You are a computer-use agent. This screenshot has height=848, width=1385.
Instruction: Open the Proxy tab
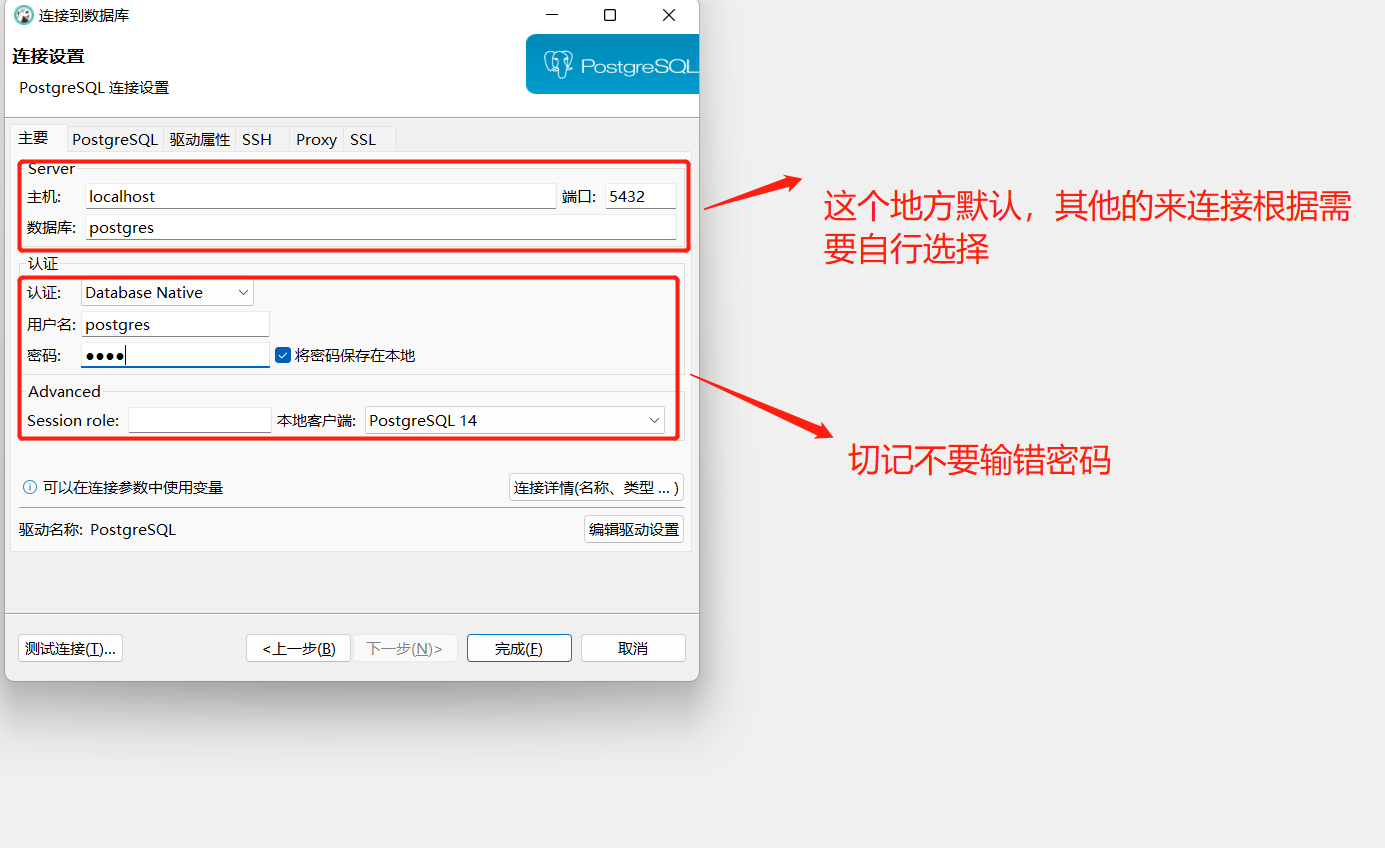pos(316,140)
